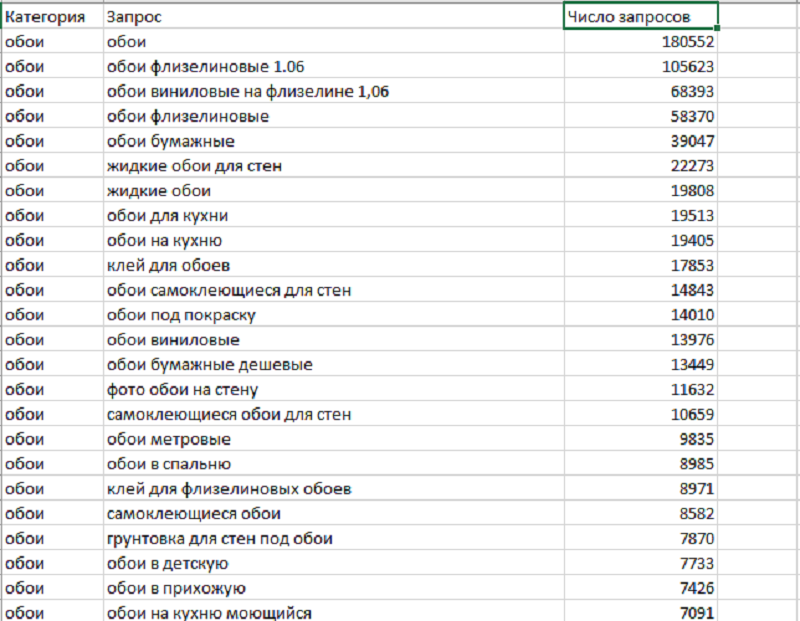Select the "обои бумажные" query cell
Screen dimensions: 800x621
333,141
